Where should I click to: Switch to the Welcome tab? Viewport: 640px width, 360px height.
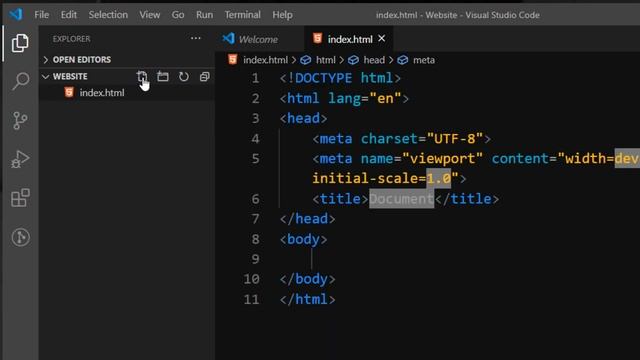pos(259,39)
